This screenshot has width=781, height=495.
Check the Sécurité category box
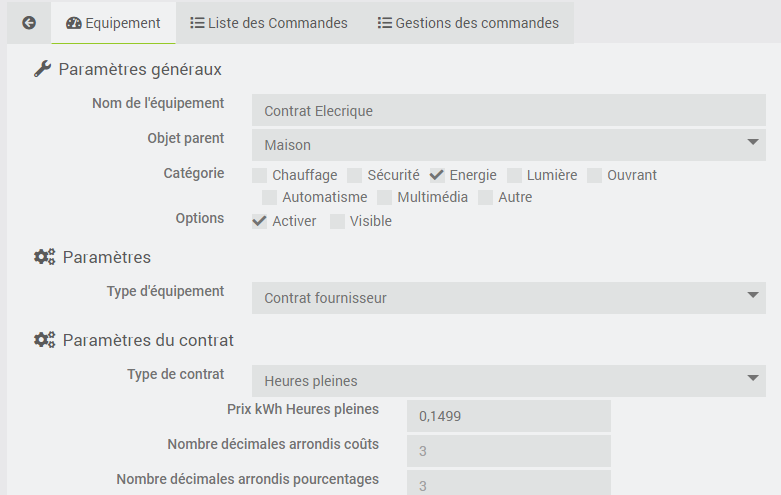[x=355, y=176]
